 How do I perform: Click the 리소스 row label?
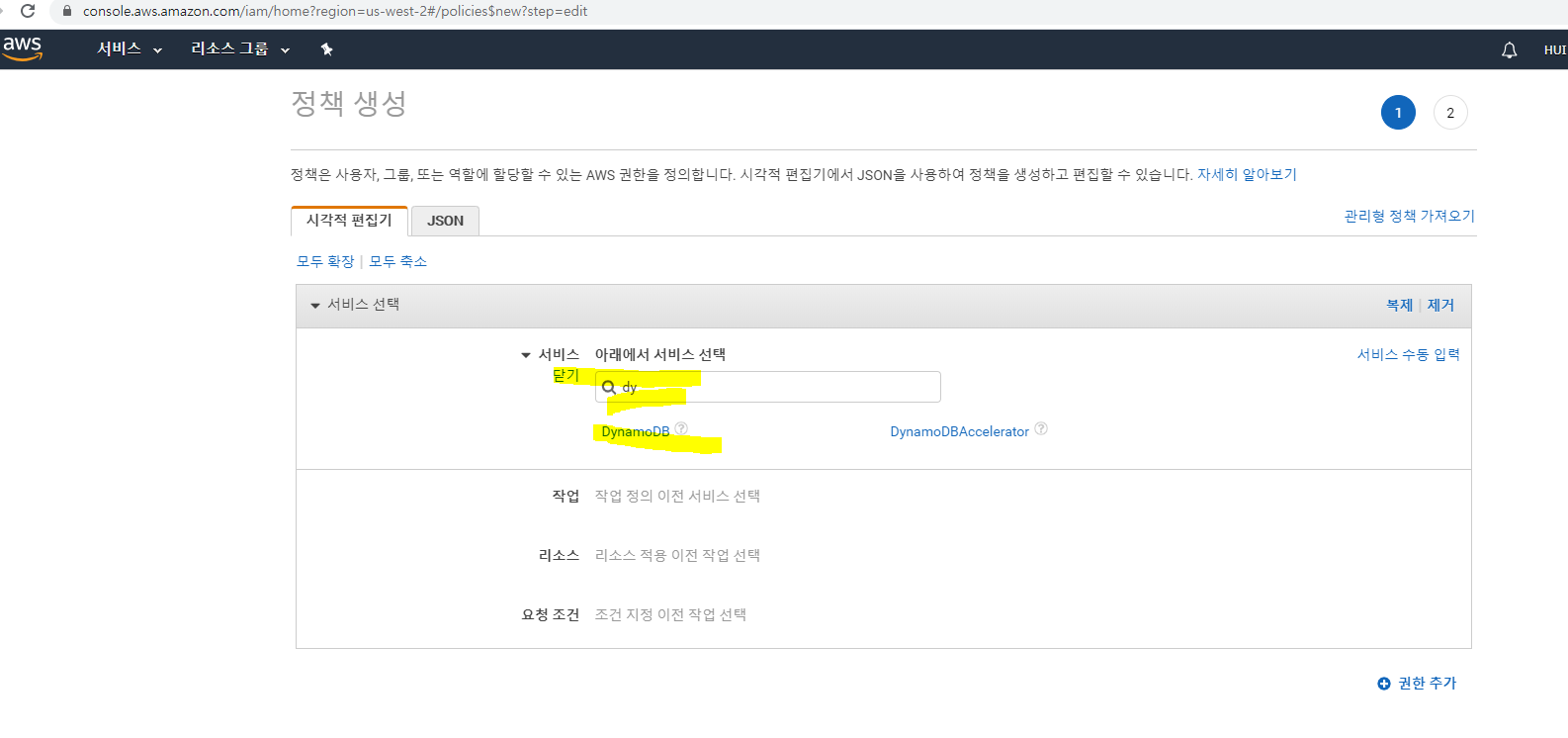point(559,555)
